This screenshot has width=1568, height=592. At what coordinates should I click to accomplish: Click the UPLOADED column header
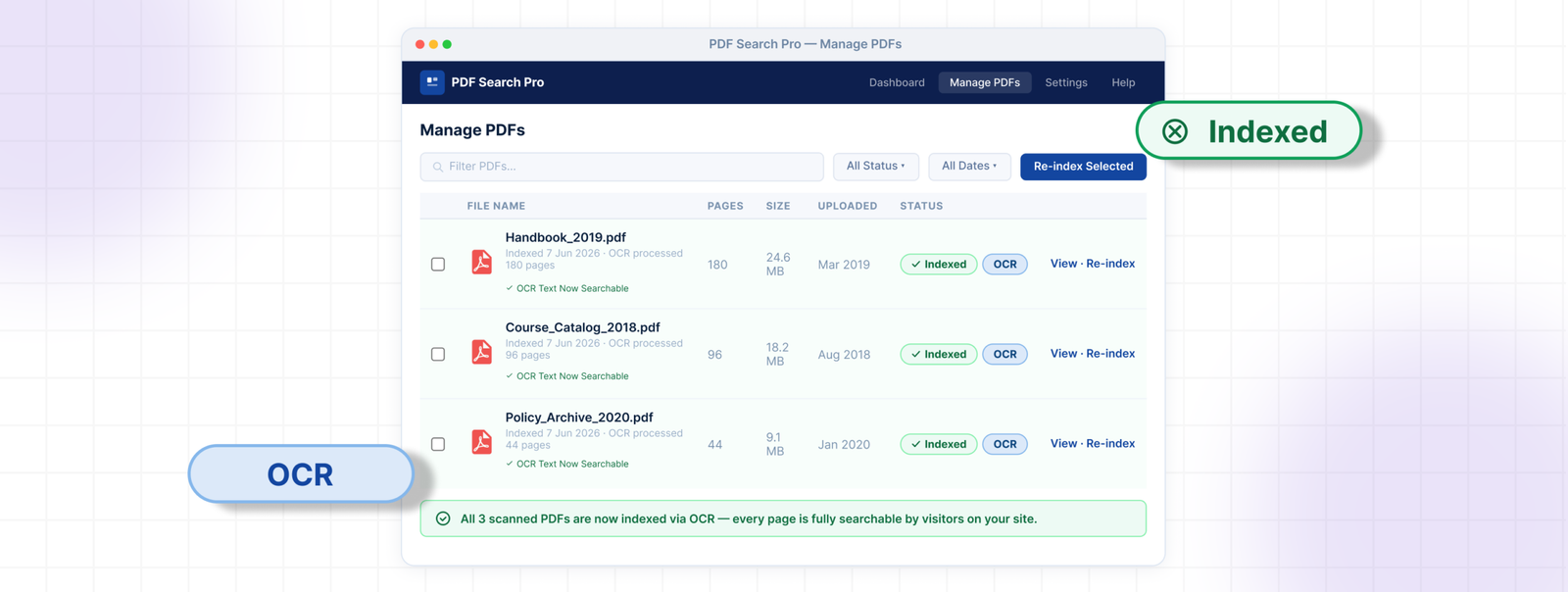coord(848,206)
